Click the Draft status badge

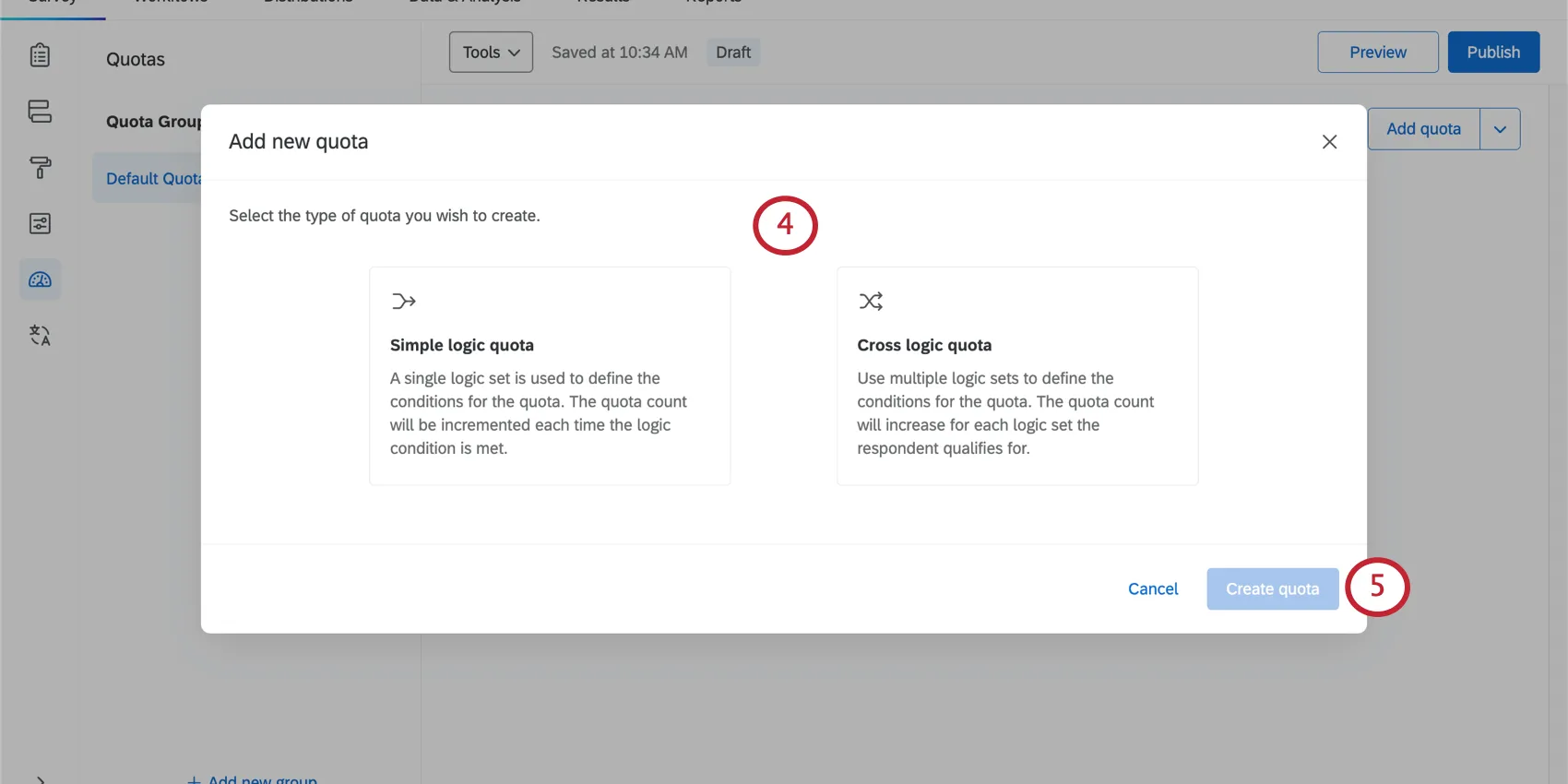point(733,53)
